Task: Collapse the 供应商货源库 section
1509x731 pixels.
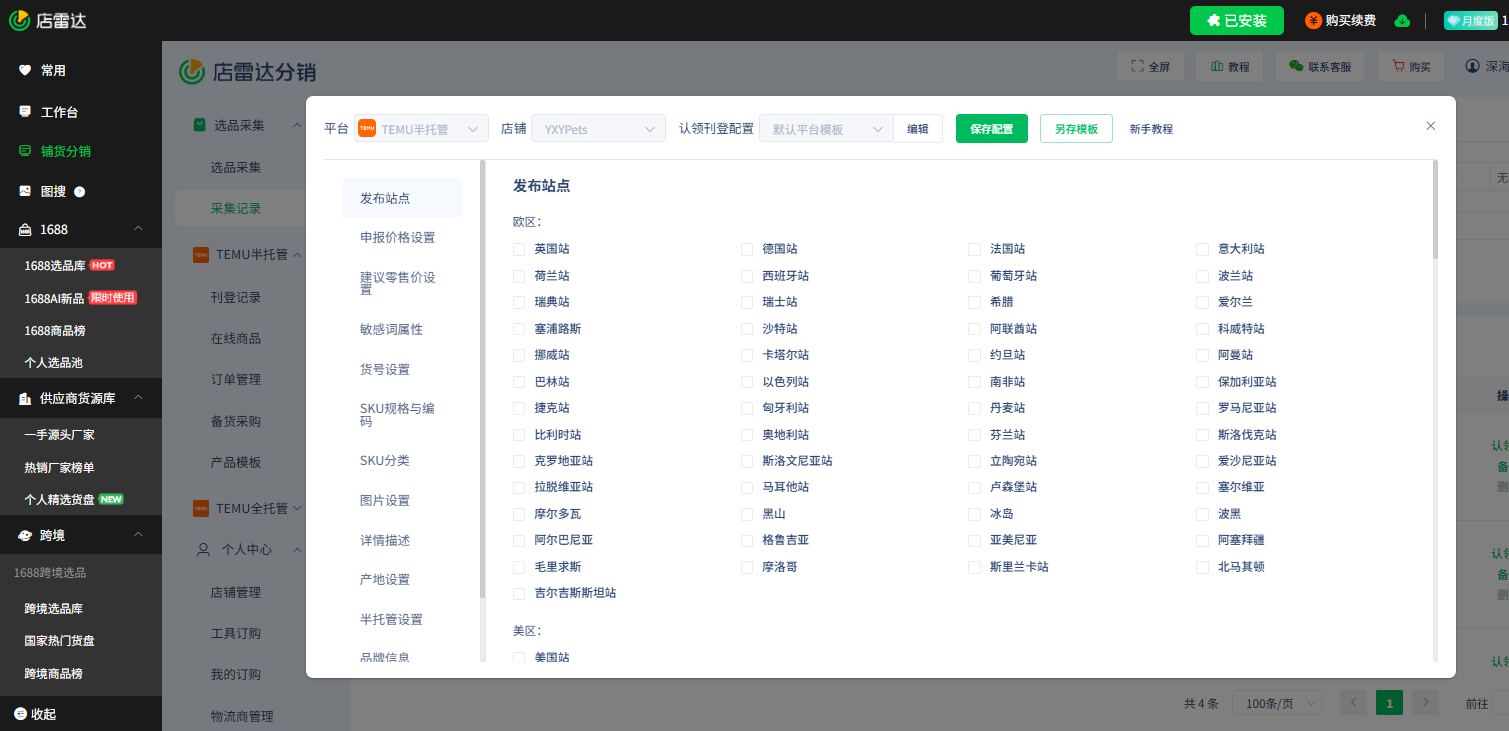Action: click(x=138, y=398)
